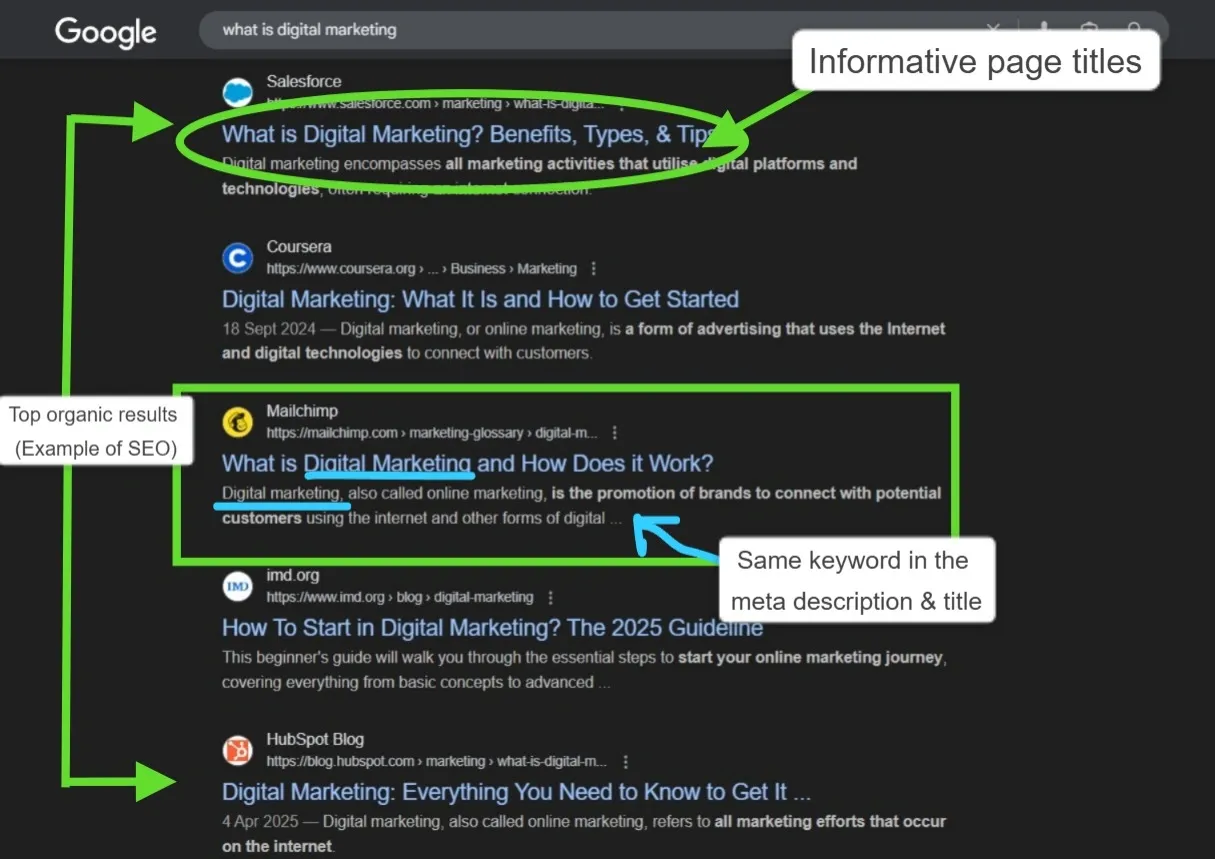Image resolution: width=1215 pixels, height=859 pixels.
Task: Open three-dot menu beside the imd.org URL
Action: pyautogui.click(x=551, y=597)
